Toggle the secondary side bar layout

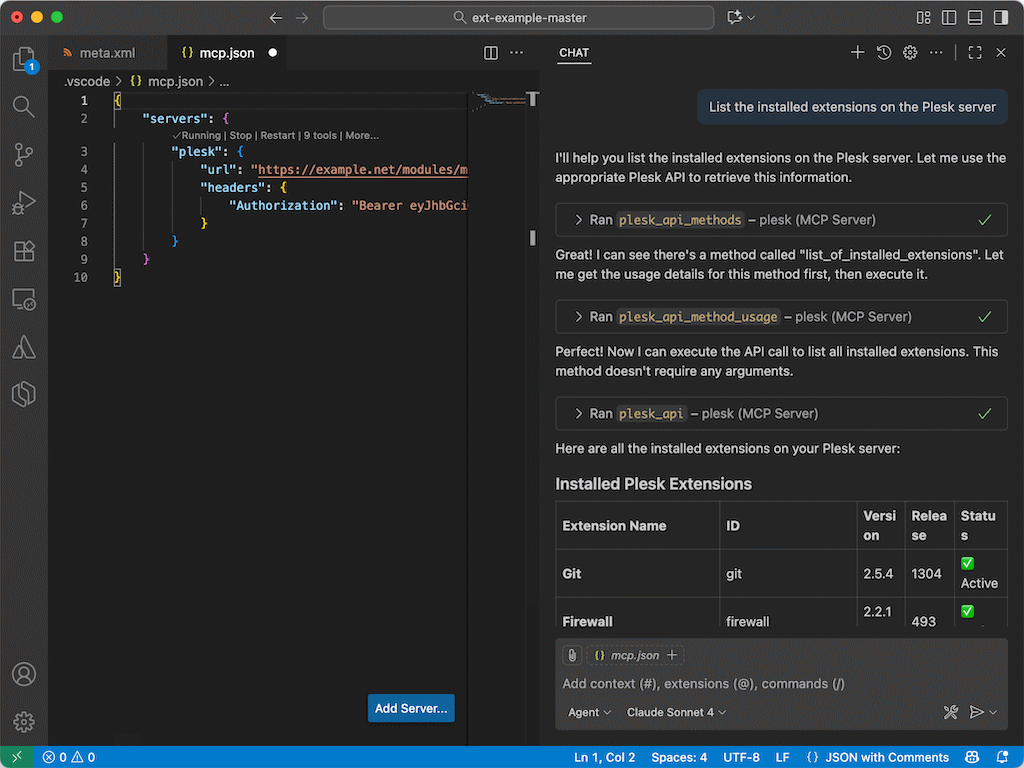999,18
